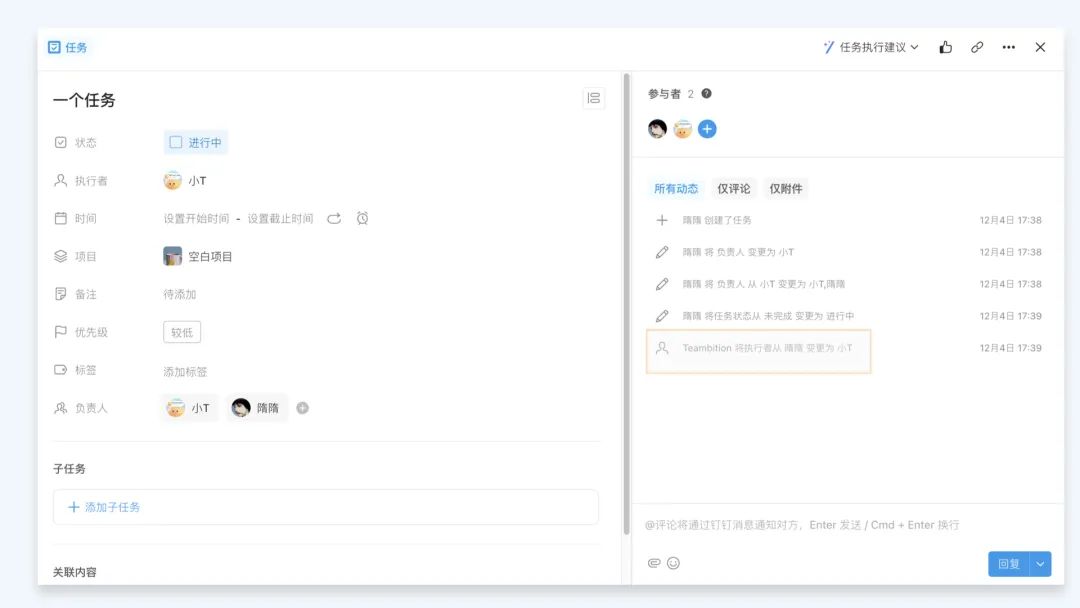This screenshot has height=608, width=1080.
Task: Close the task dialog
Action: [1040, 47]
